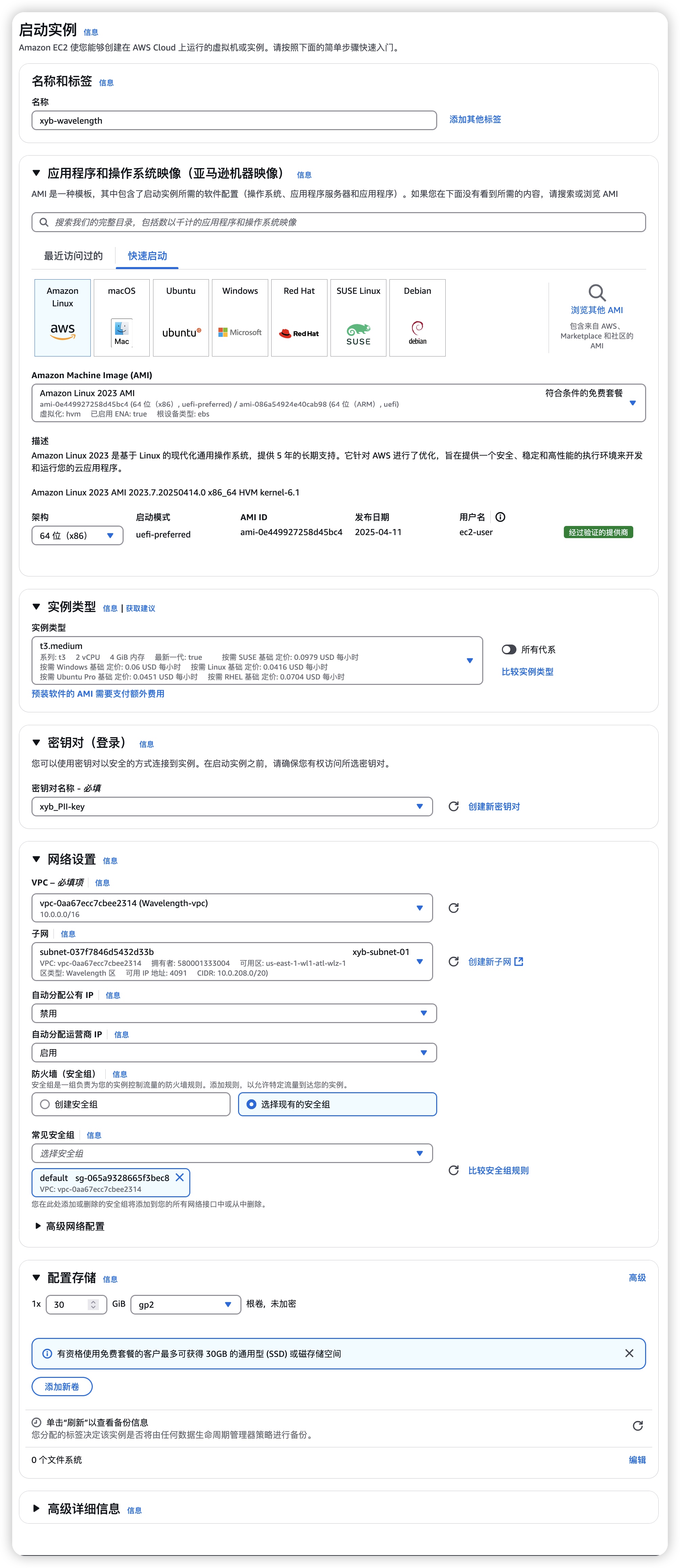Remove default security group with X icon
Screen dimensions: 680x1568
tap(180, 1177)
